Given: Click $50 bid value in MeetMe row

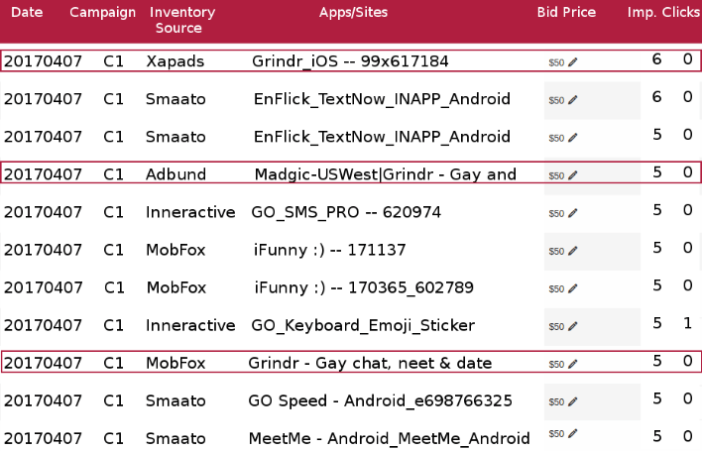Looking at the screenshot, I should tap(556, 434).
